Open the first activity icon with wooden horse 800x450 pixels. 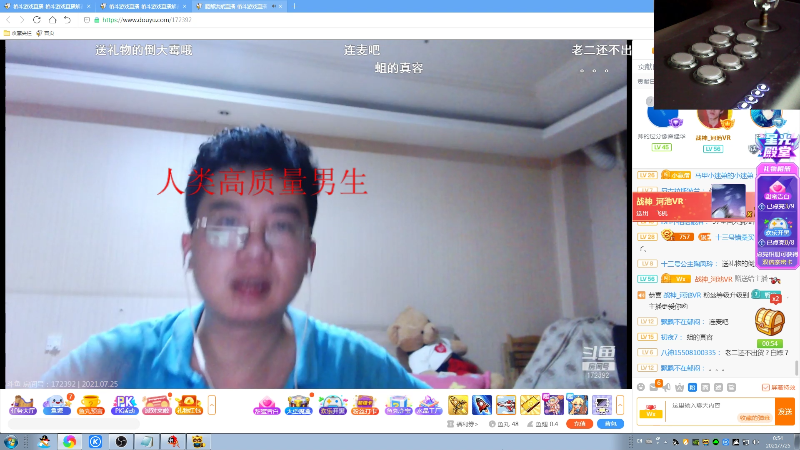point(22,405)
